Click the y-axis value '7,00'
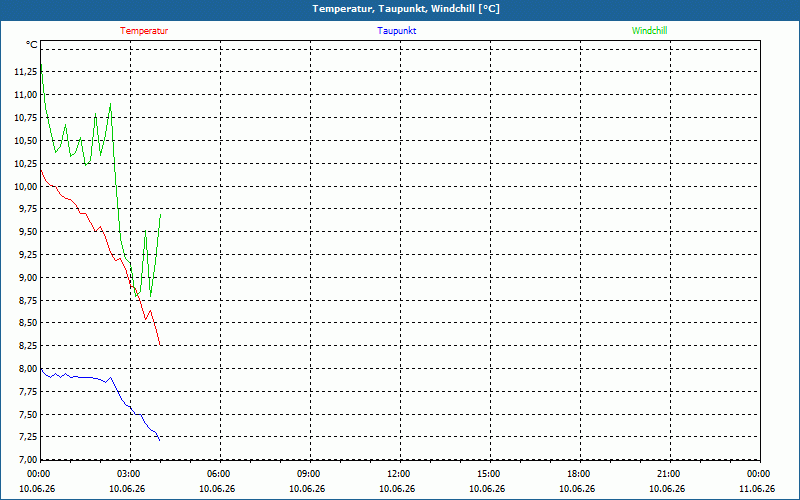This screenshot has width=800, height=500. click(28, 460)
